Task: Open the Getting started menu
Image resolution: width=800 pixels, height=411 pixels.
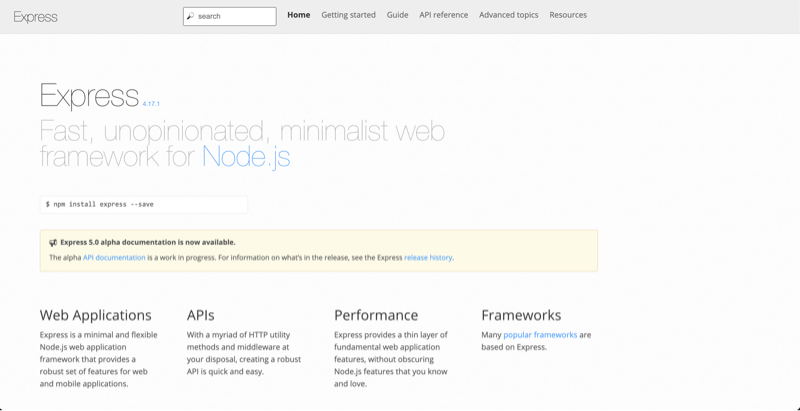Action: [348, 15]
